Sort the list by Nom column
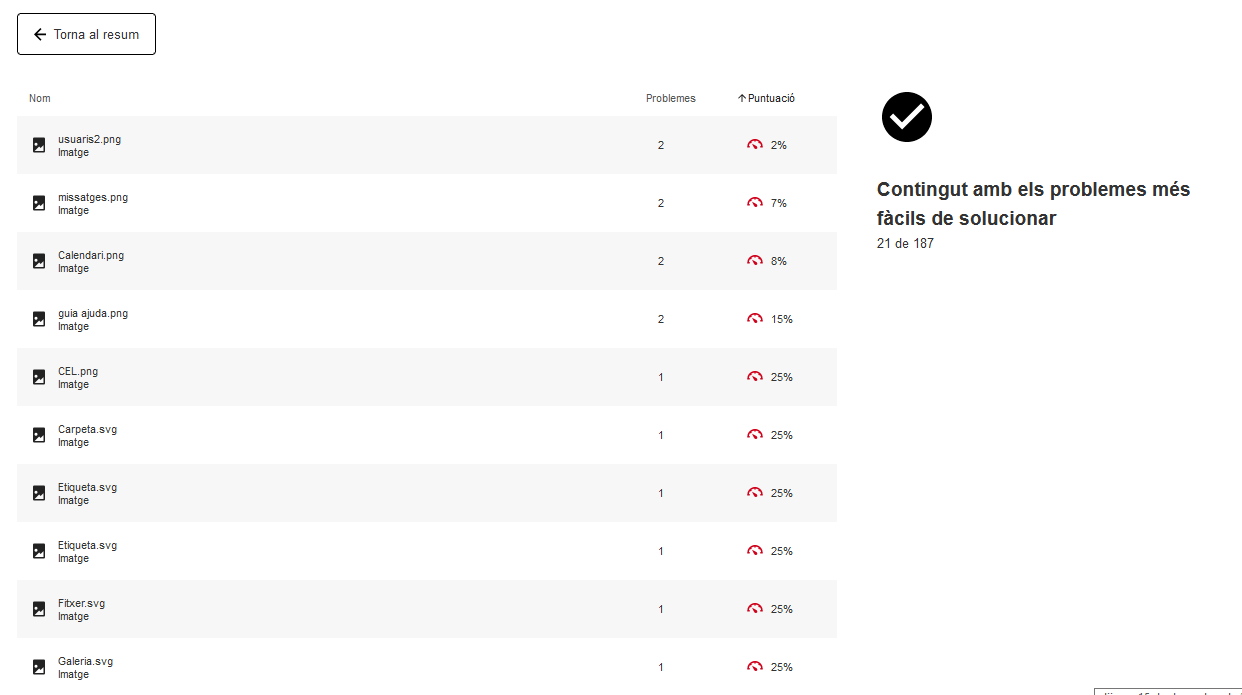 tap(40, 98)
